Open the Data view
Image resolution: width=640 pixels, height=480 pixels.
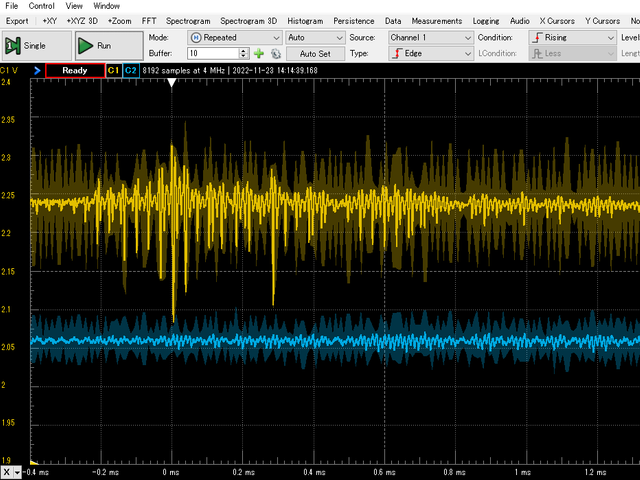(x=393, y=21)
